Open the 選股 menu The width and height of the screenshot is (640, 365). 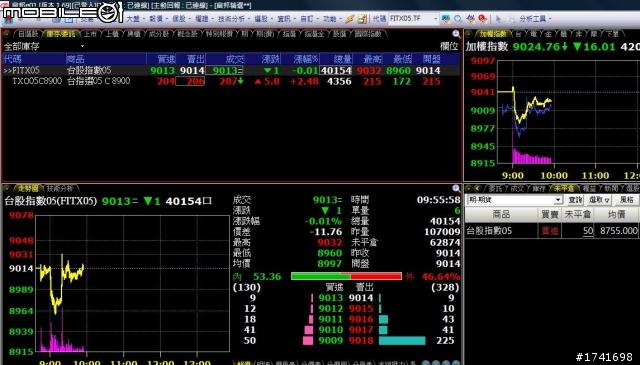coord(263,19)
